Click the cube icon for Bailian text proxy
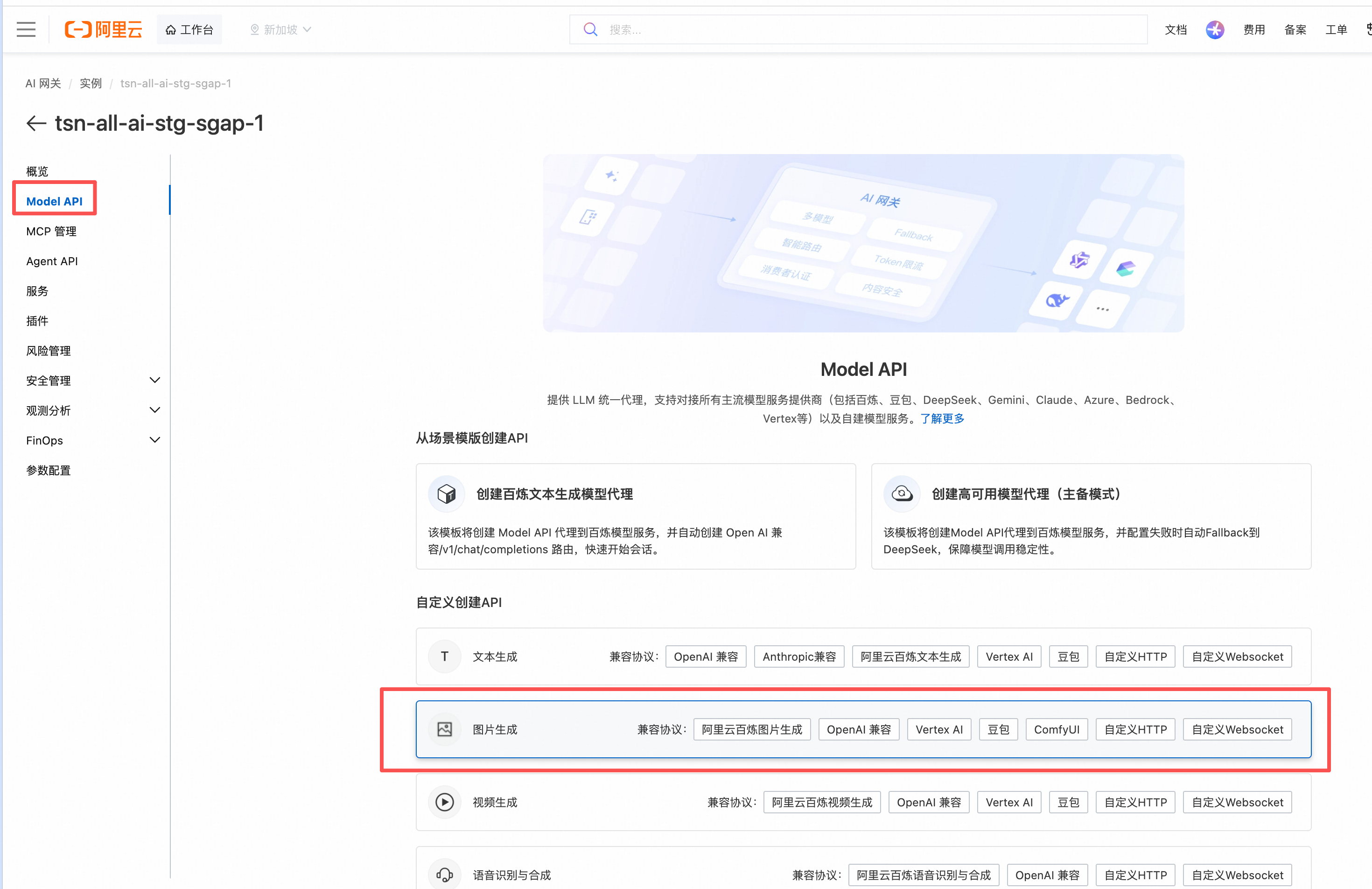 coord(446,494)
